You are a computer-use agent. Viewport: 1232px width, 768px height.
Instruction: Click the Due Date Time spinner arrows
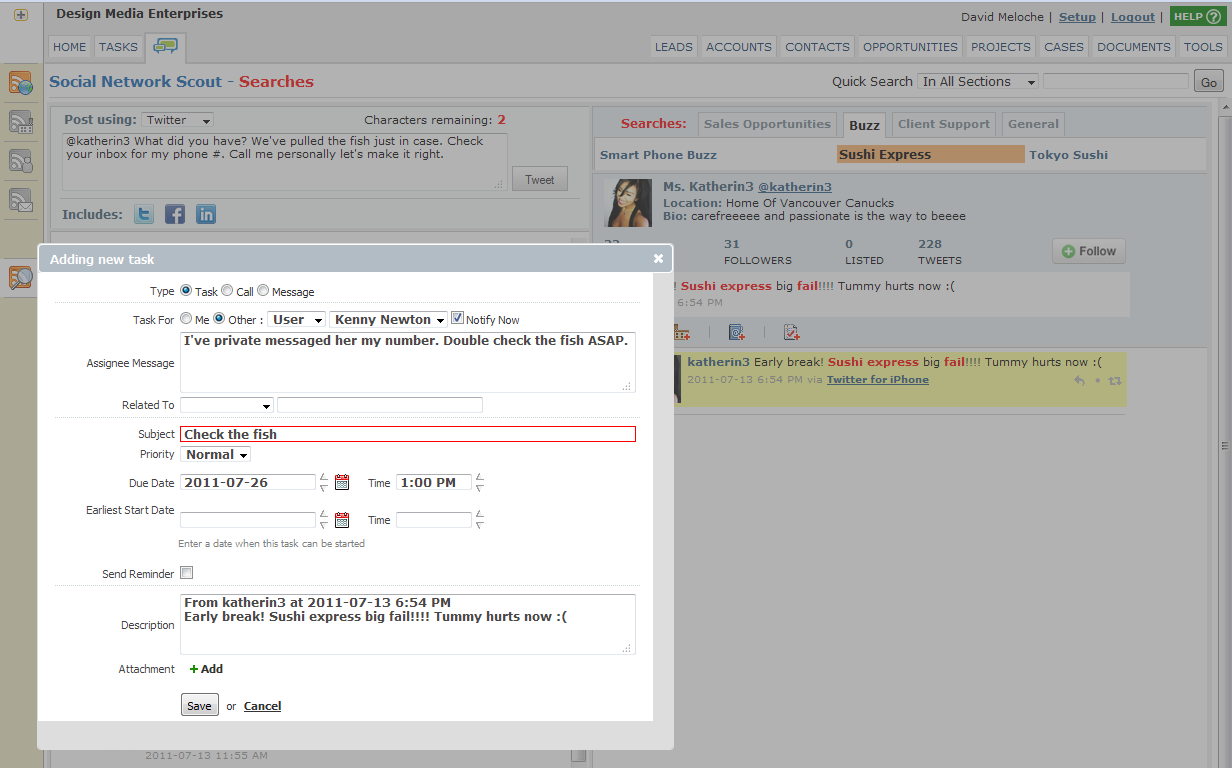click(x=480, y=482)
